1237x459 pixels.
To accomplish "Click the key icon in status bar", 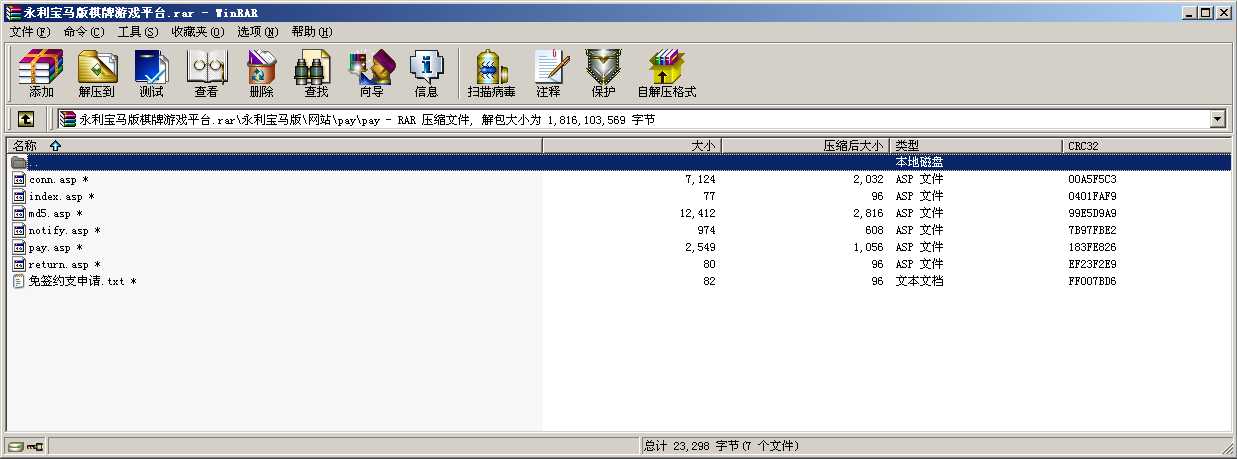I will pos(35,446).
